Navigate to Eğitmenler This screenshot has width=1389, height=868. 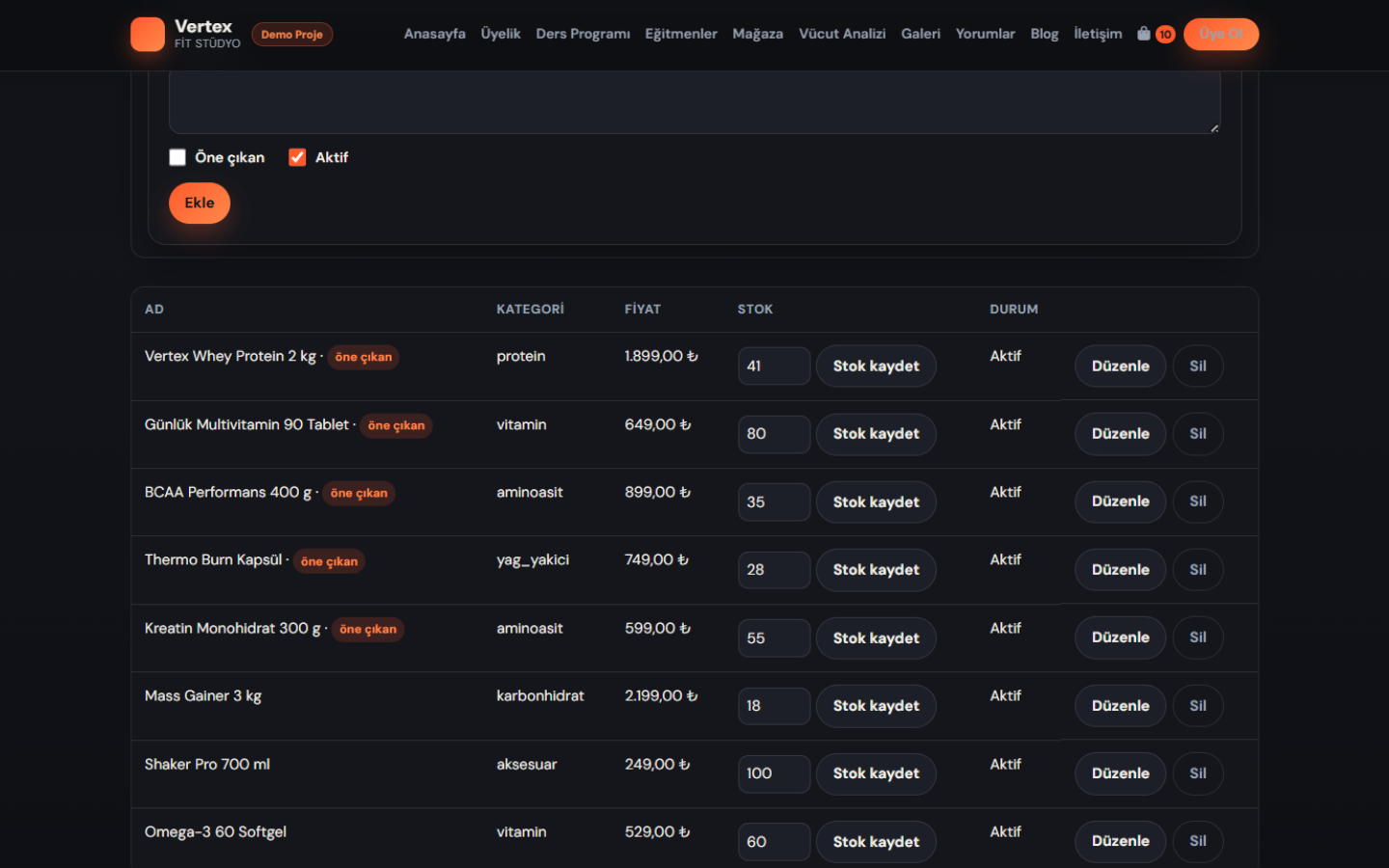pos(681,34)
